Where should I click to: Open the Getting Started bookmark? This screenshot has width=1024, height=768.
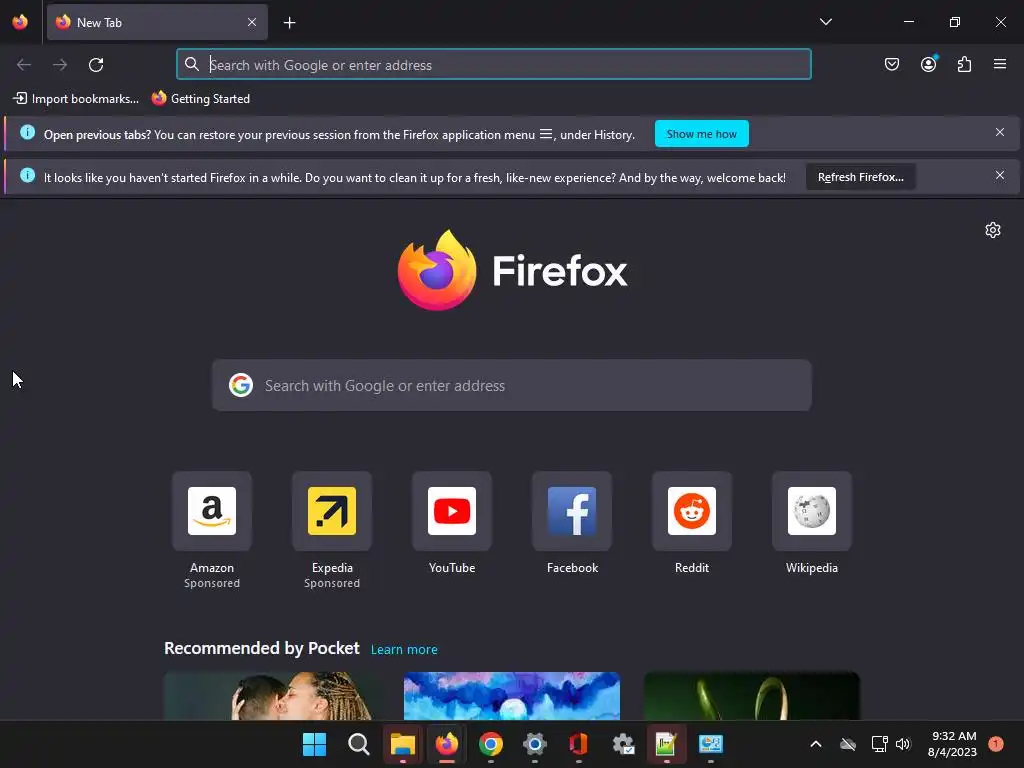pyautogui.click(x=200, y=99)
